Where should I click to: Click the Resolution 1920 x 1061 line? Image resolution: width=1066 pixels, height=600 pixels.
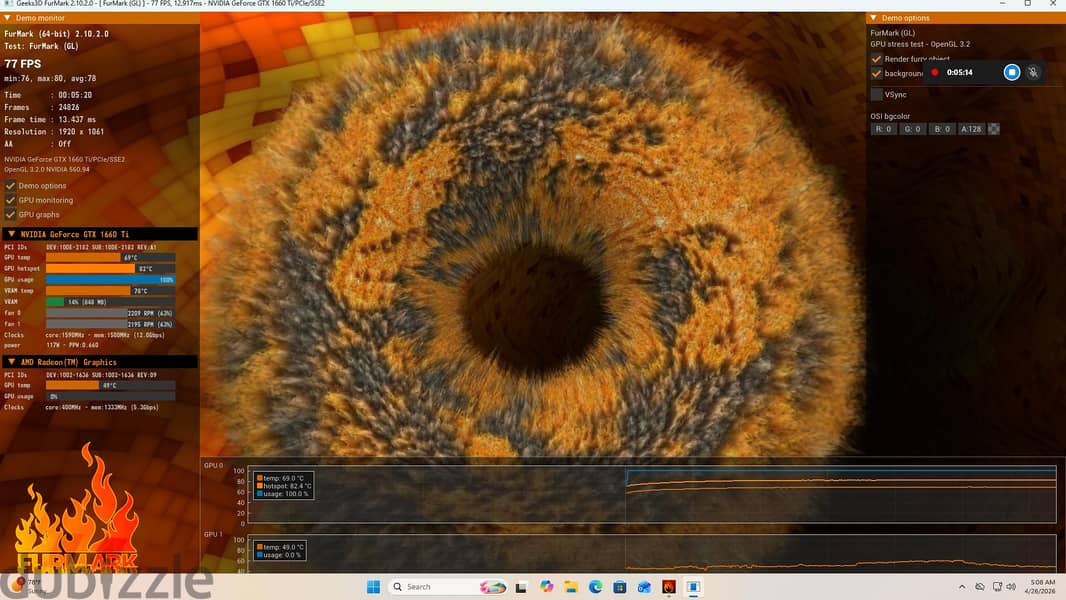(x=54, y=132)
